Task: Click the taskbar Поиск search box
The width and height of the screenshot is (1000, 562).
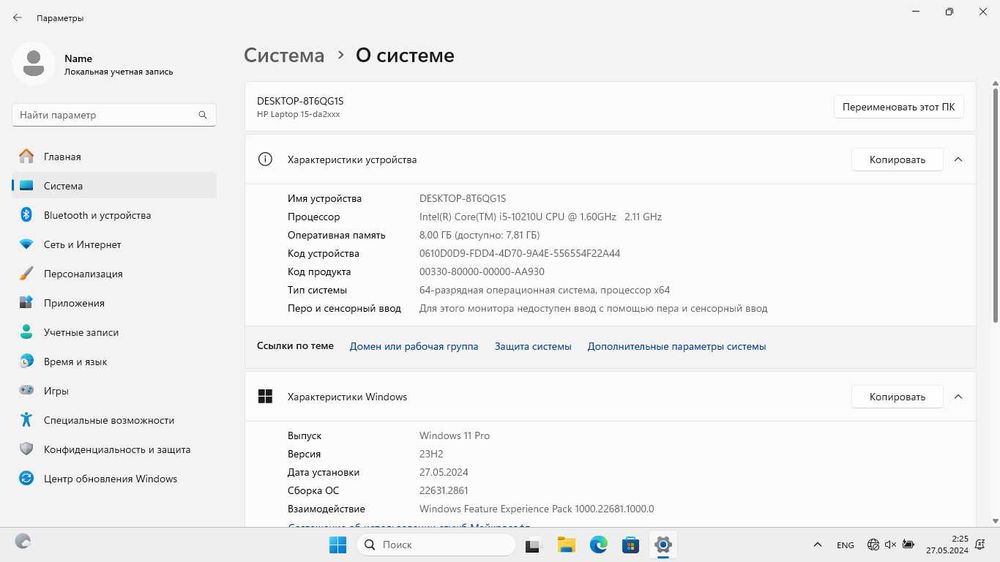Action: tap(436, 545)
